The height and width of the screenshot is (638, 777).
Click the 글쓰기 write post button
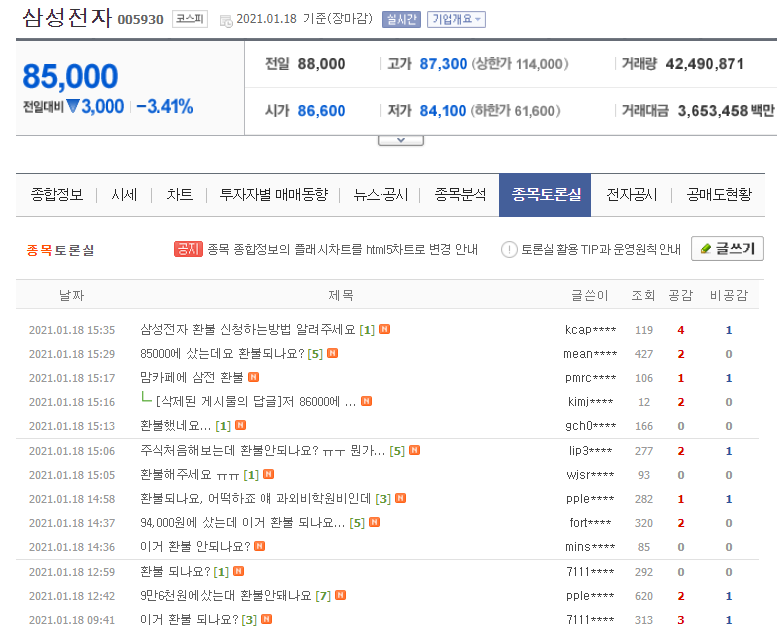pos(727,248)
